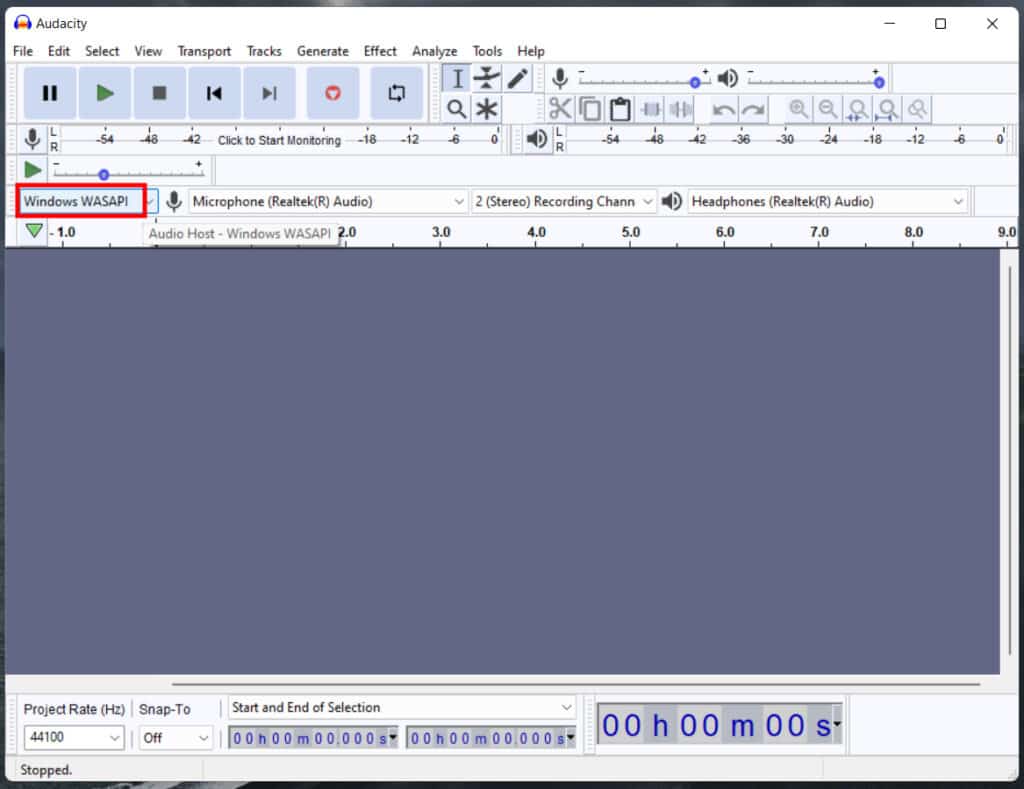
Task: Click 'Click to Start Monitoring' on record meter
Action: [280, 140]
